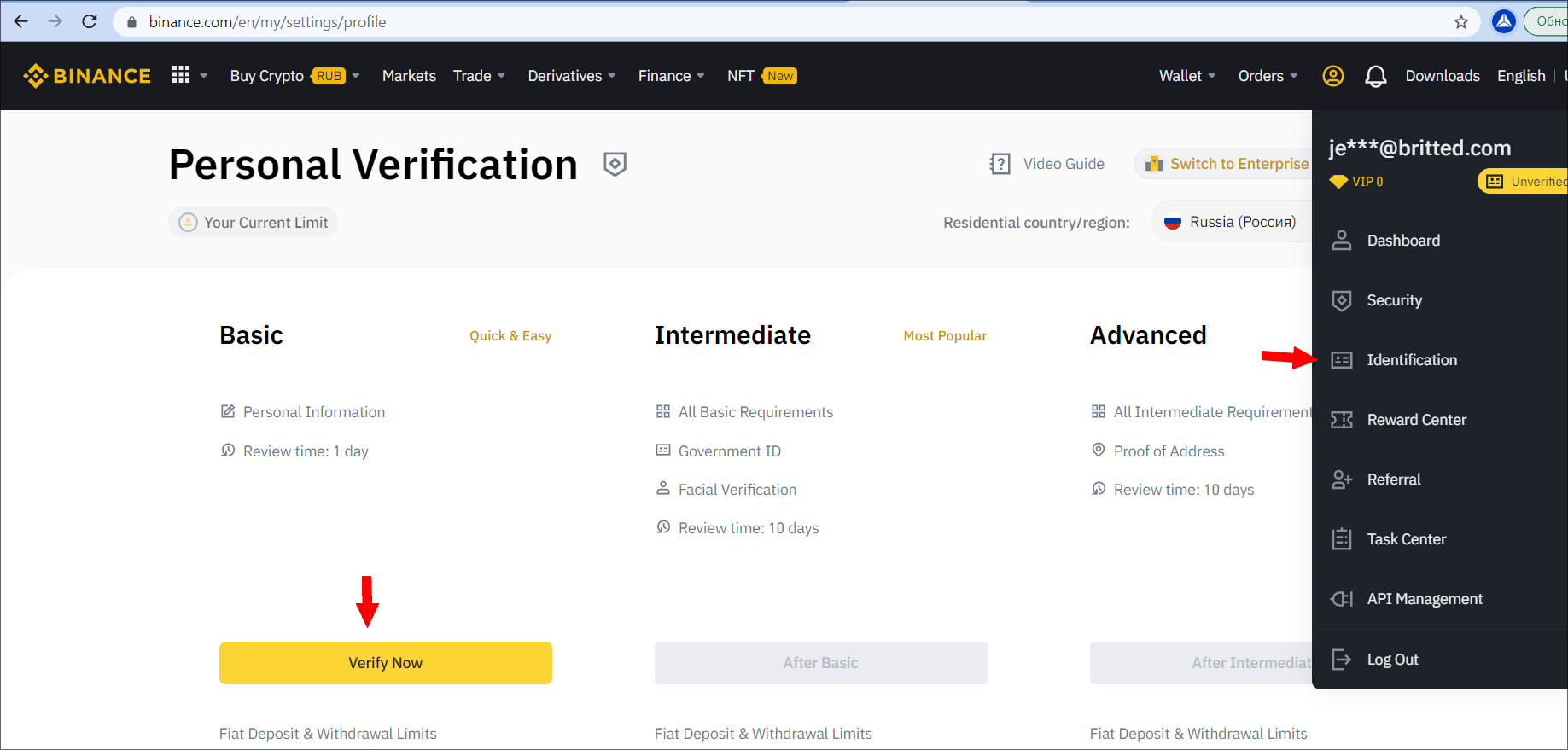Open the residential country selector showing Russia

click(x=1232, y=222)
